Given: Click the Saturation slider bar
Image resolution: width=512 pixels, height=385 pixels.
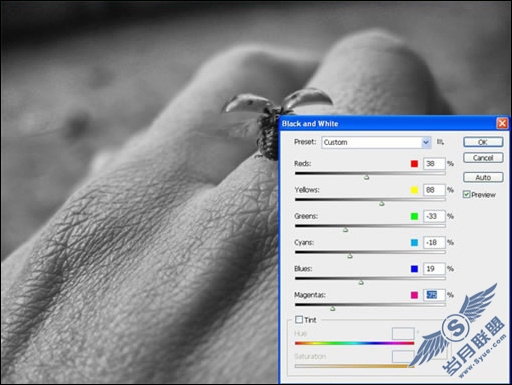Looking at the screenshot, I should click(x=354, y=366).
